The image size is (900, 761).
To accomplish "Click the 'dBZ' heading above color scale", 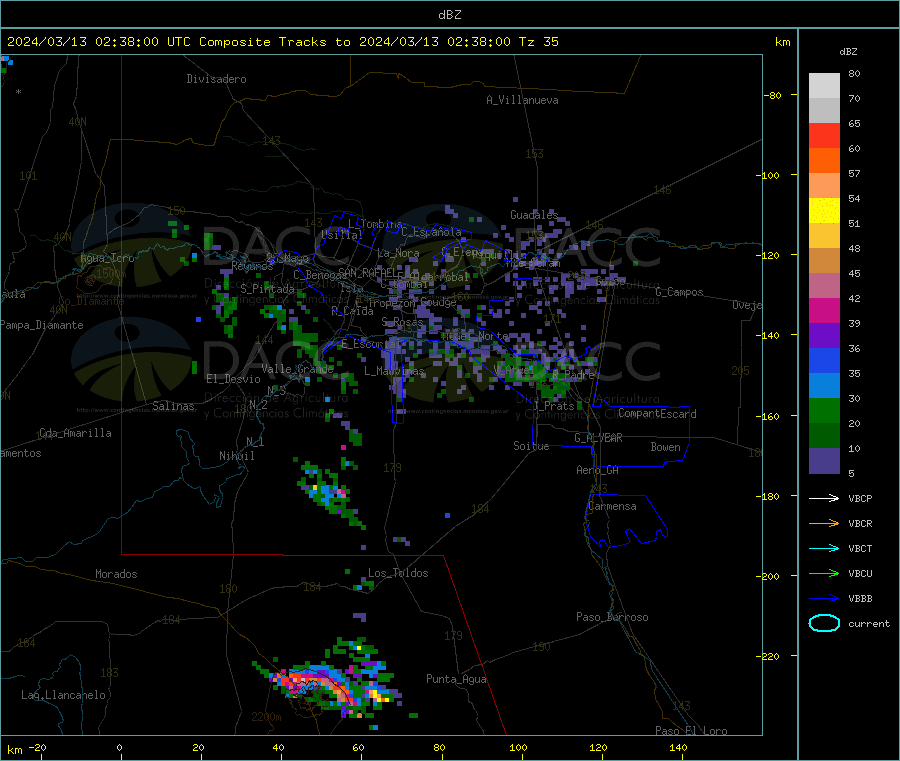I will (x=848, y=52).
